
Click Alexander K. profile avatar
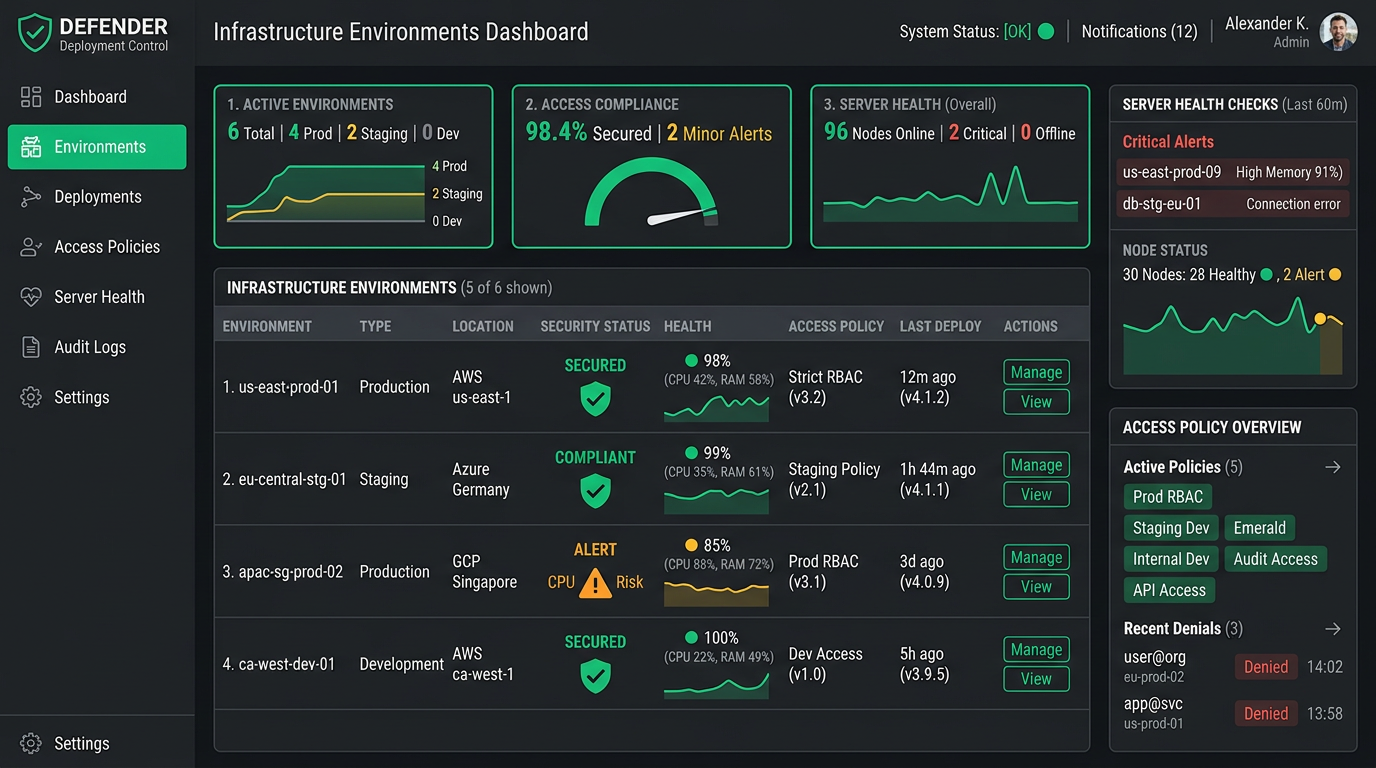pos(1338,32)
